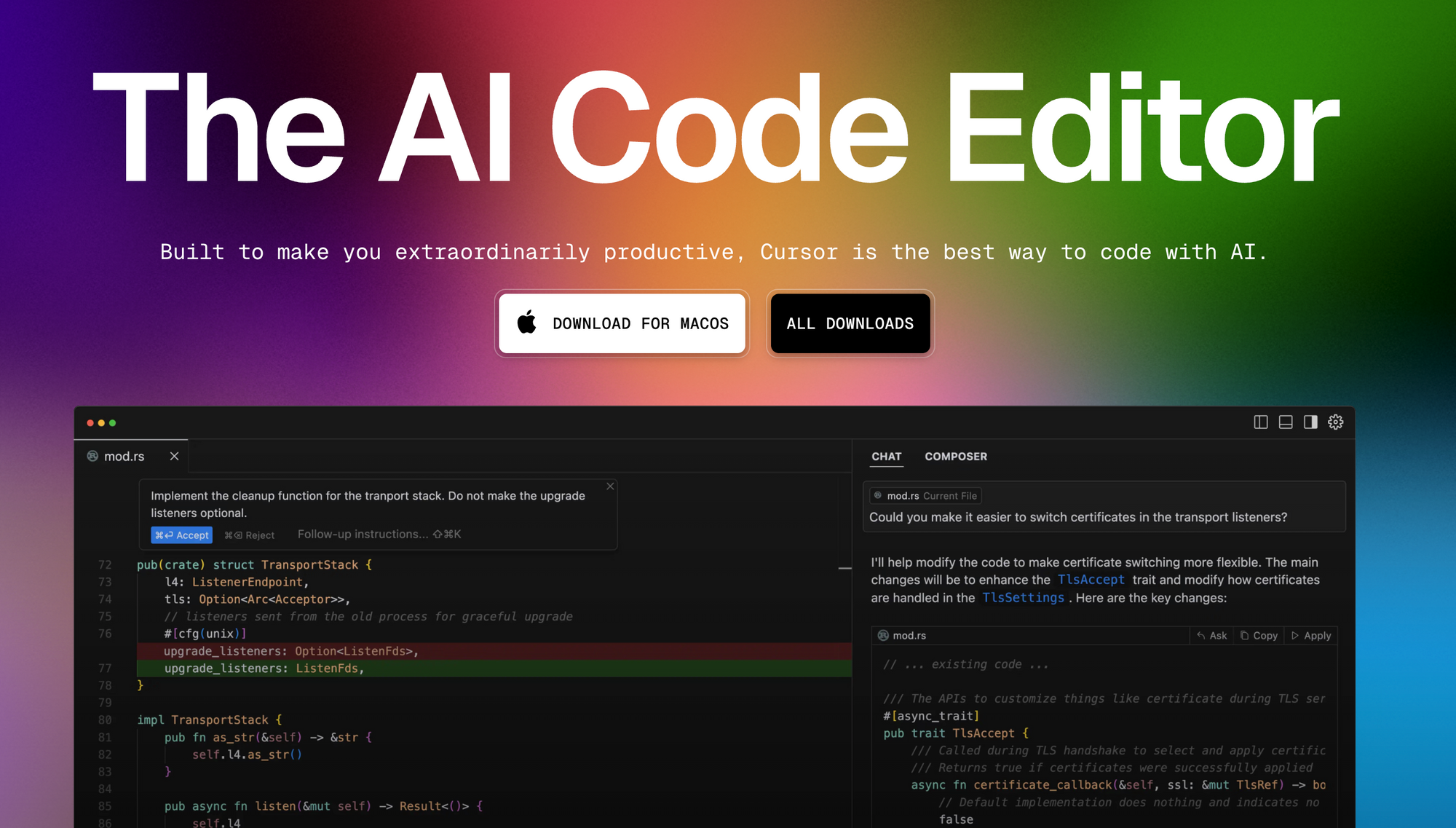The image size is (1456, 828).
Task: Switch to the CHAT tab
Action: pyautogui.click(x=886, y=457)
